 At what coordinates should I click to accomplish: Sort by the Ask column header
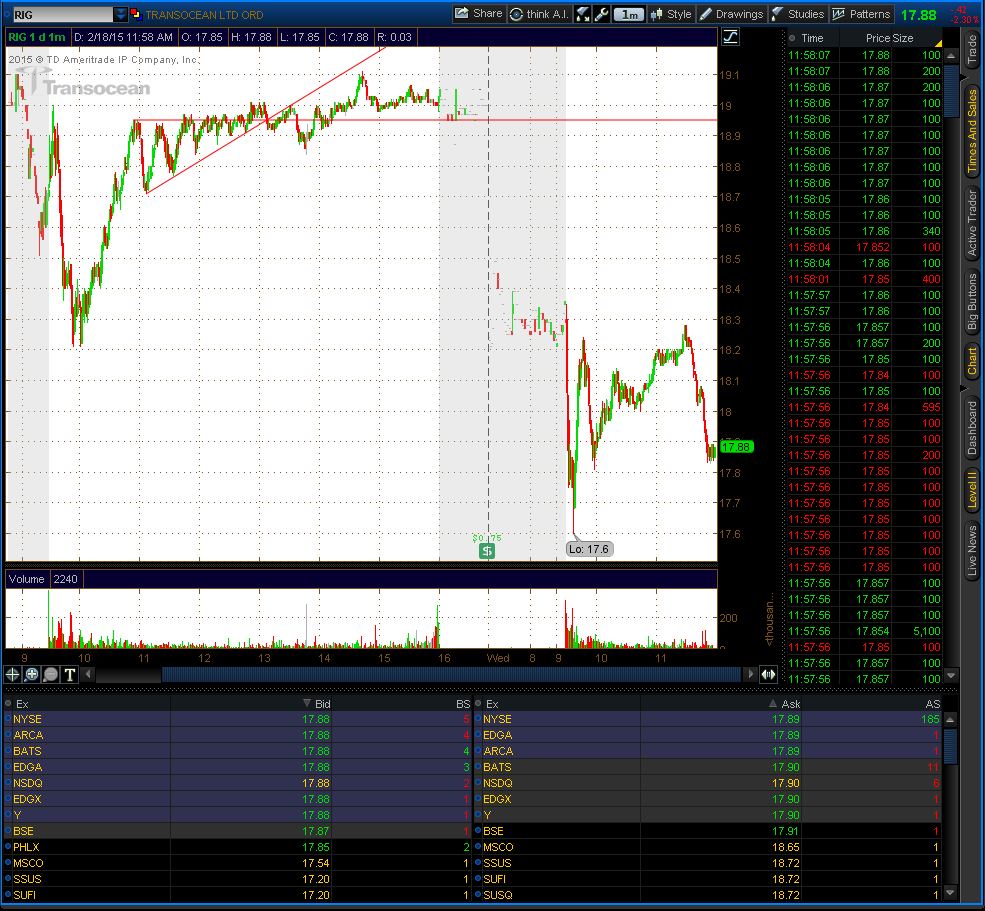pos(721,704)
